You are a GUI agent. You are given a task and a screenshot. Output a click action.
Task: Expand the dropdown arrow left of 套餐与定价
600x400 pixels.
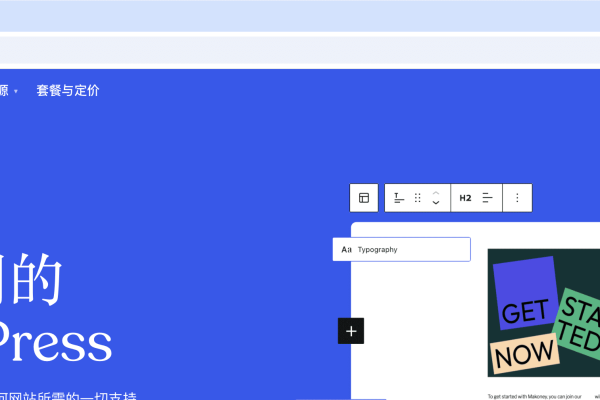pyautogui.click(x=16, y=91)
